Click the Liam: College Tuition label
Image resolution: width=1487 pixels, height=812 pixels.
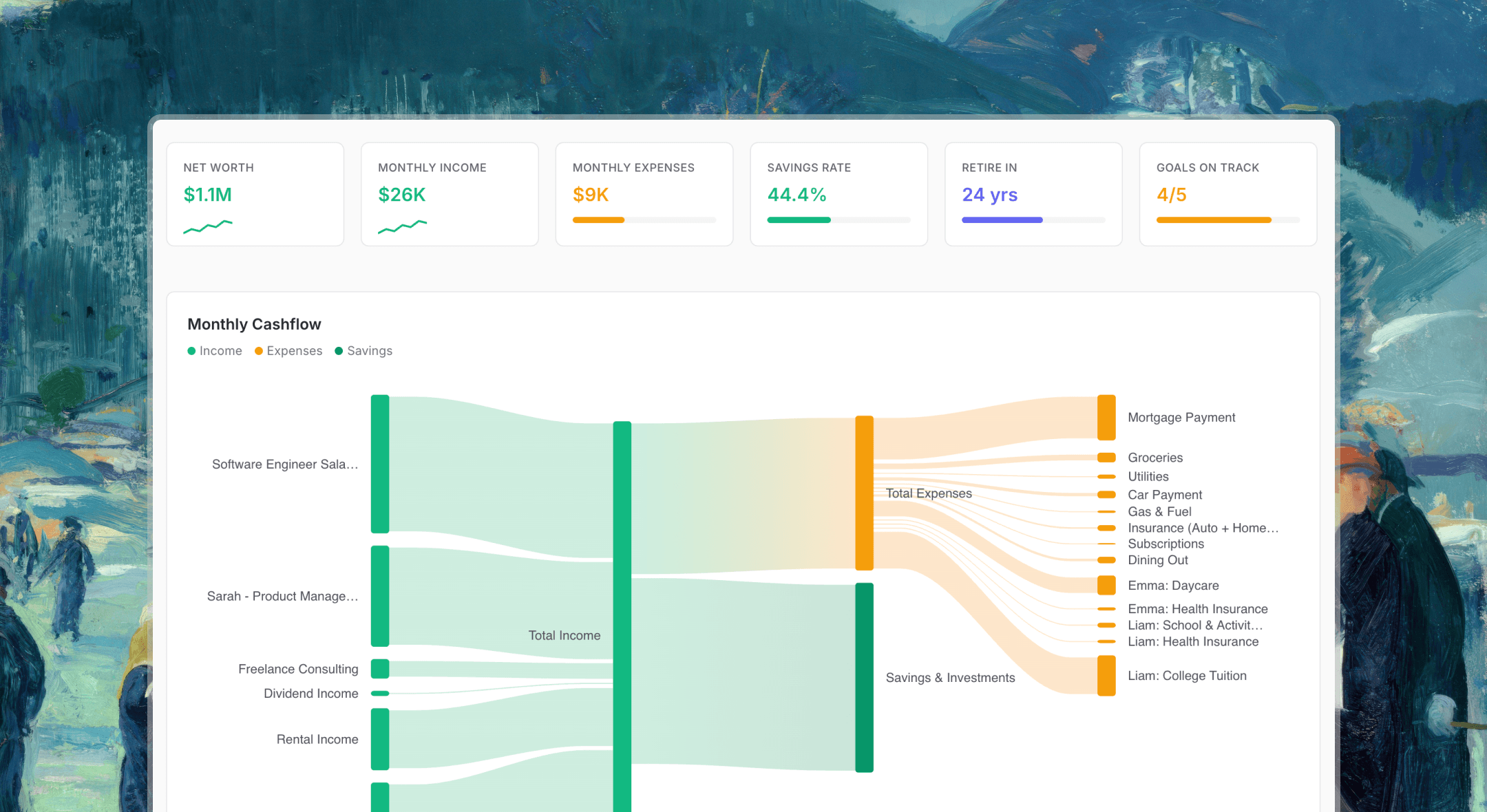click(1187, 676)
